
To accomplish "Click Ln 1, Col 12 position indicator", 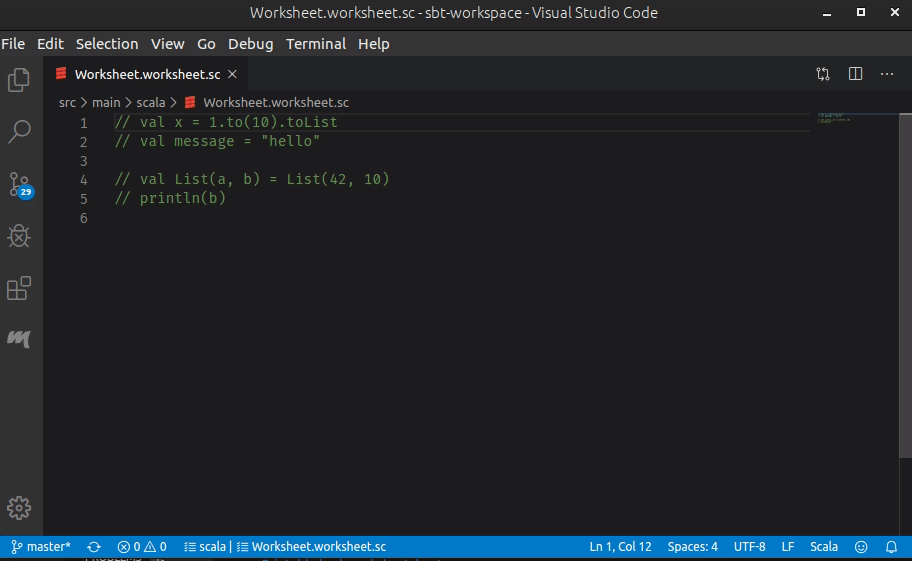I will (x=620, y=546).
